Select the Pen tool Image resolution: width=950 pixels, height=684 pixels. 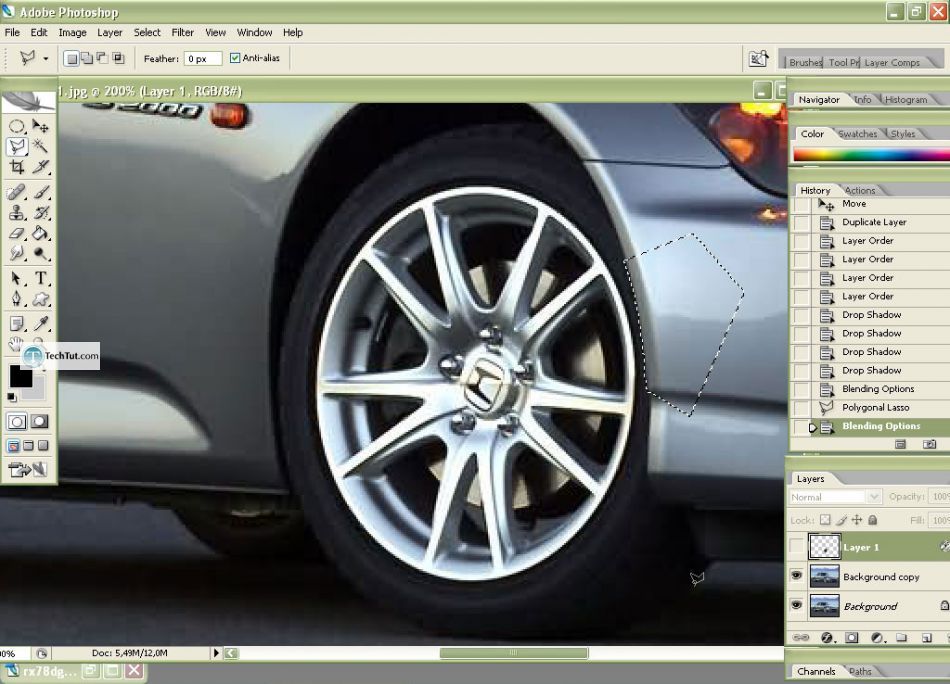(16, 299)
